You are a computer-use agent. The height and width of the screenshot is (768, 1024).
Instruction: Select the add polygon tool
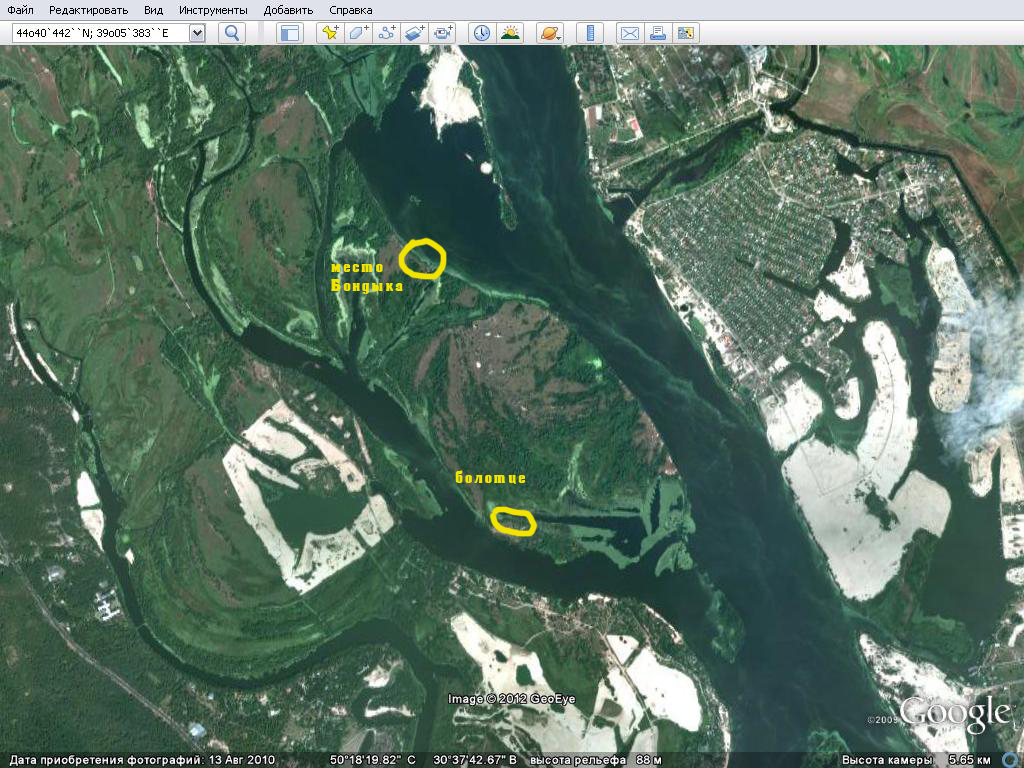[359, 33]
